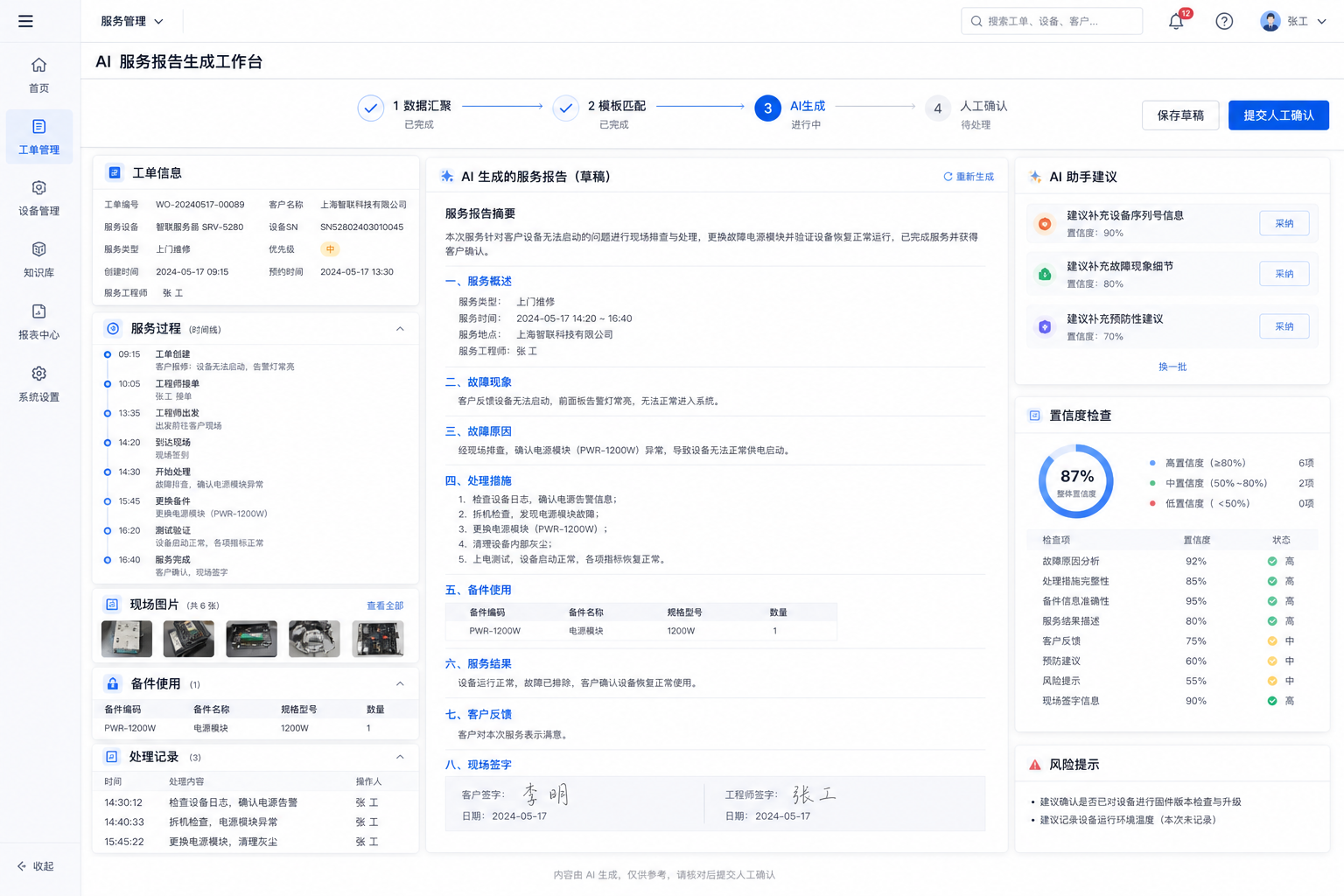Adopt suggestion 建议补充设备序列号信息
Image resolution: width=1344 pixels, height=896 pixels.
1284,224
